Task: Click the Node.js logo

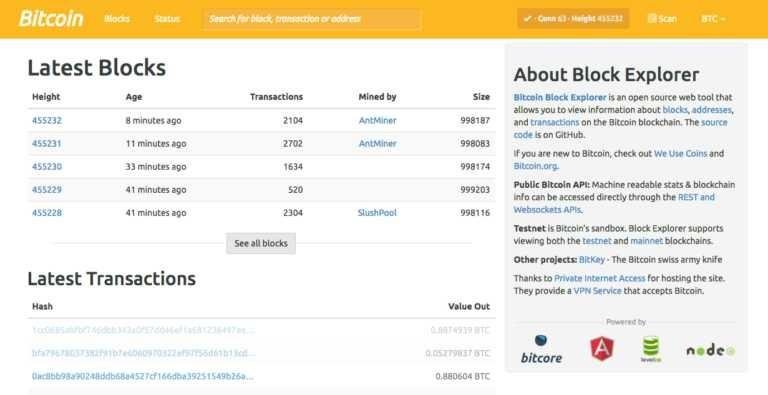Action: coord(710,350)
